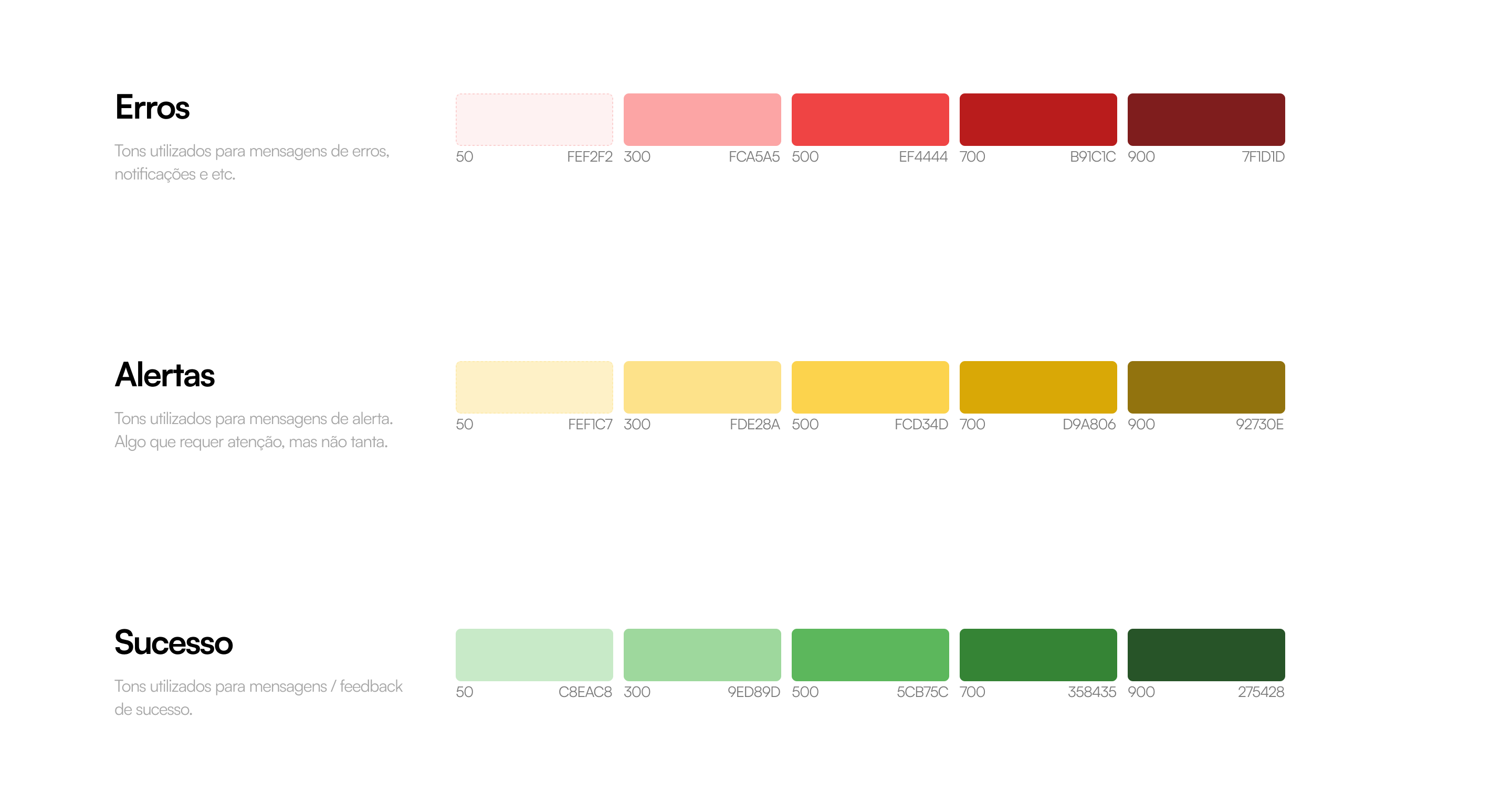Pick the Sucesso 500 green swatch 5CB75C
Screen dimensions: 1512x803
tap(870, 654)
